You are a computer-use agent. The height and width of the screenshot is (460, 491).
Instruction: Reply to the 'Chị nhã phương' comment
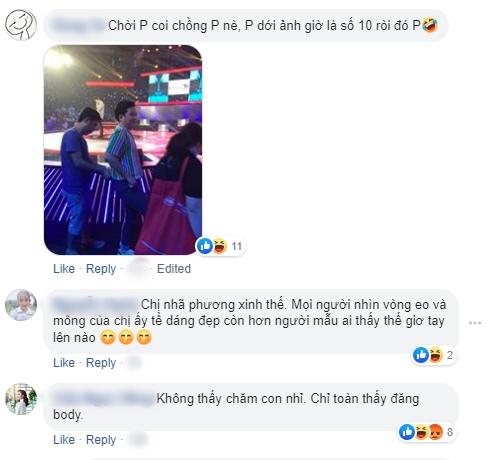pos(101,363)
